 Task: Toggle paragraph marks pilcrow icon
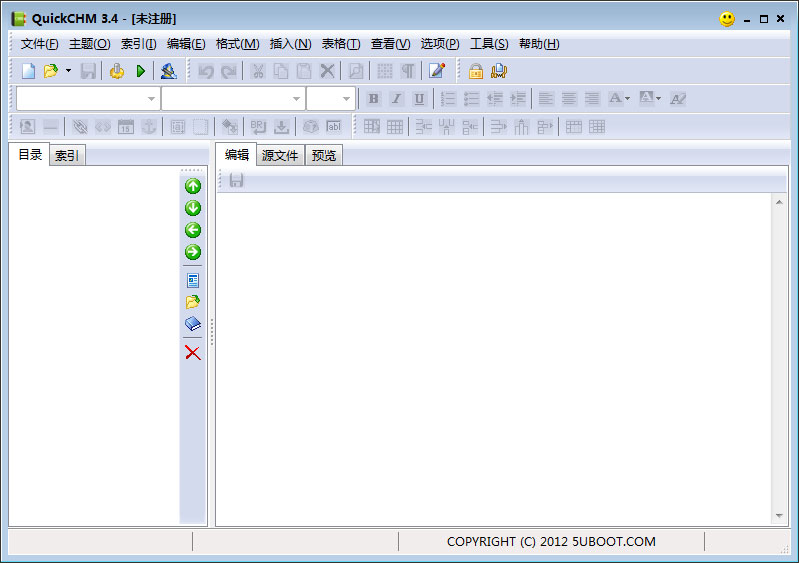[x=408, y=71]
